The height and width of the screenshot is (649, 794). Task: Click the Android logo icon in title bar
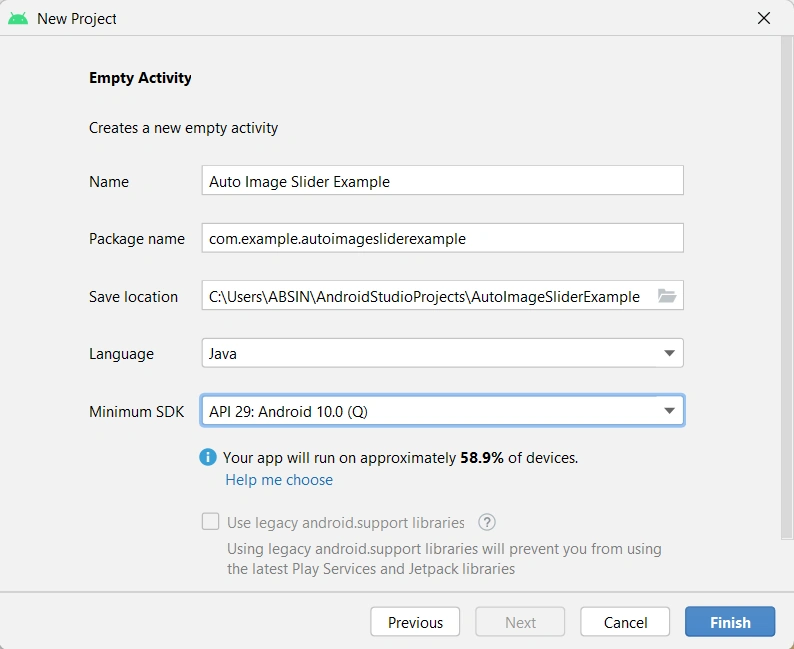tap(18, 19)
